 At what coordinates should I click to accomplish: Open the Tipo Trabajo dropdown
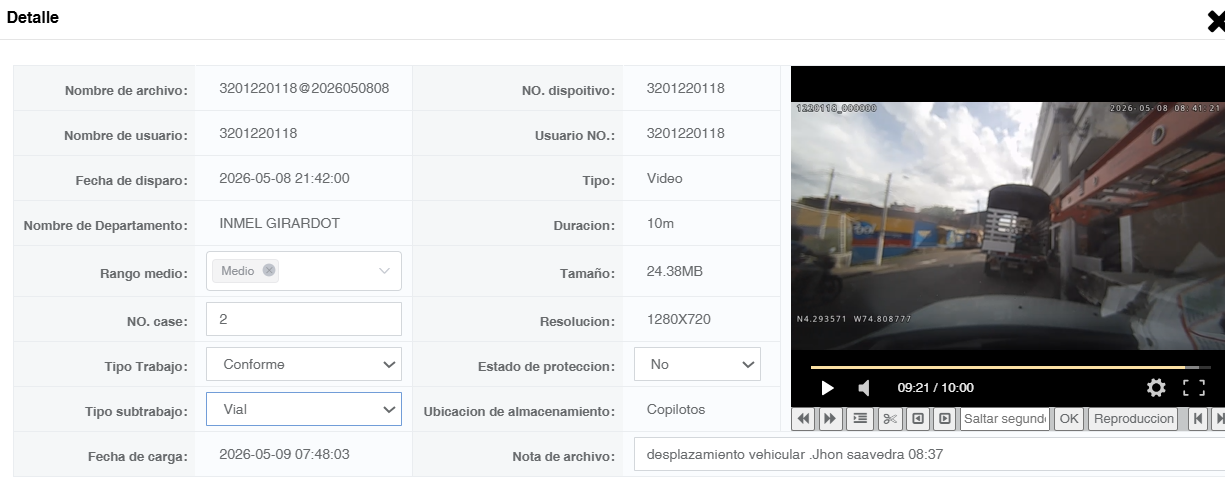pyautogui.click(x=304, y=364)
